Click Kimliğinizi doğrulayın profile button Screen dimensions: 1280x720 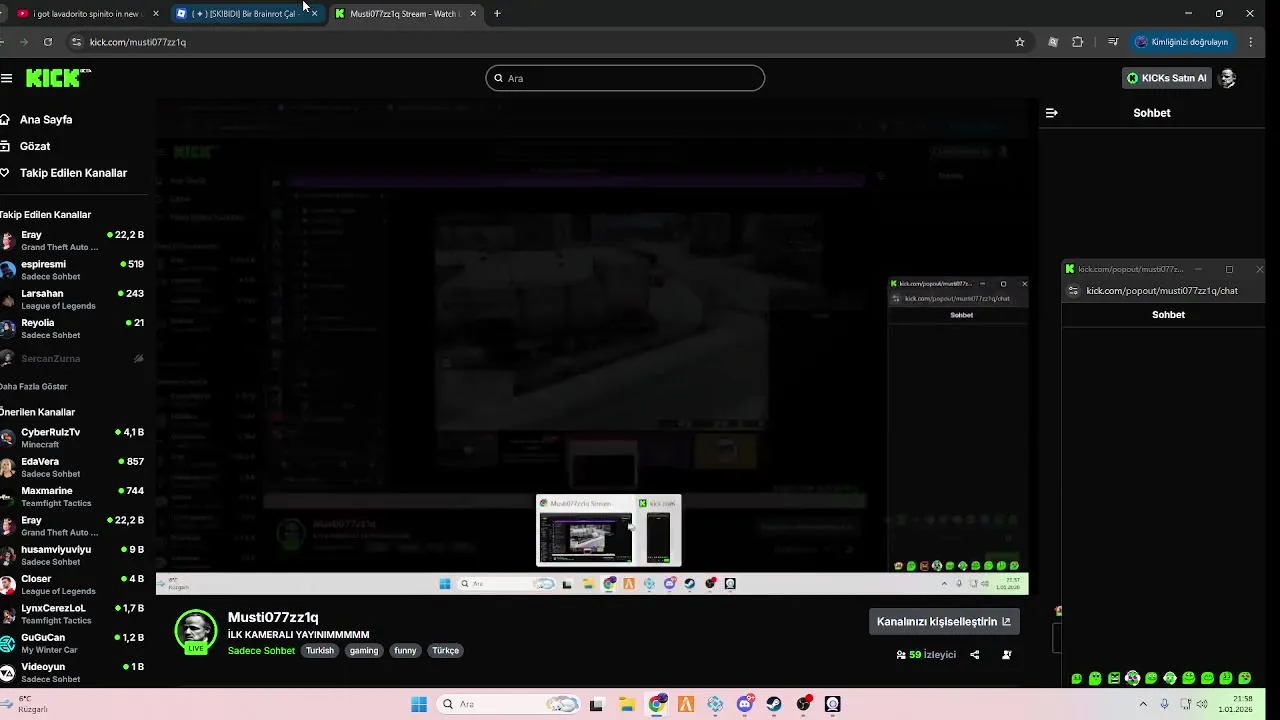click(1181, 42)
